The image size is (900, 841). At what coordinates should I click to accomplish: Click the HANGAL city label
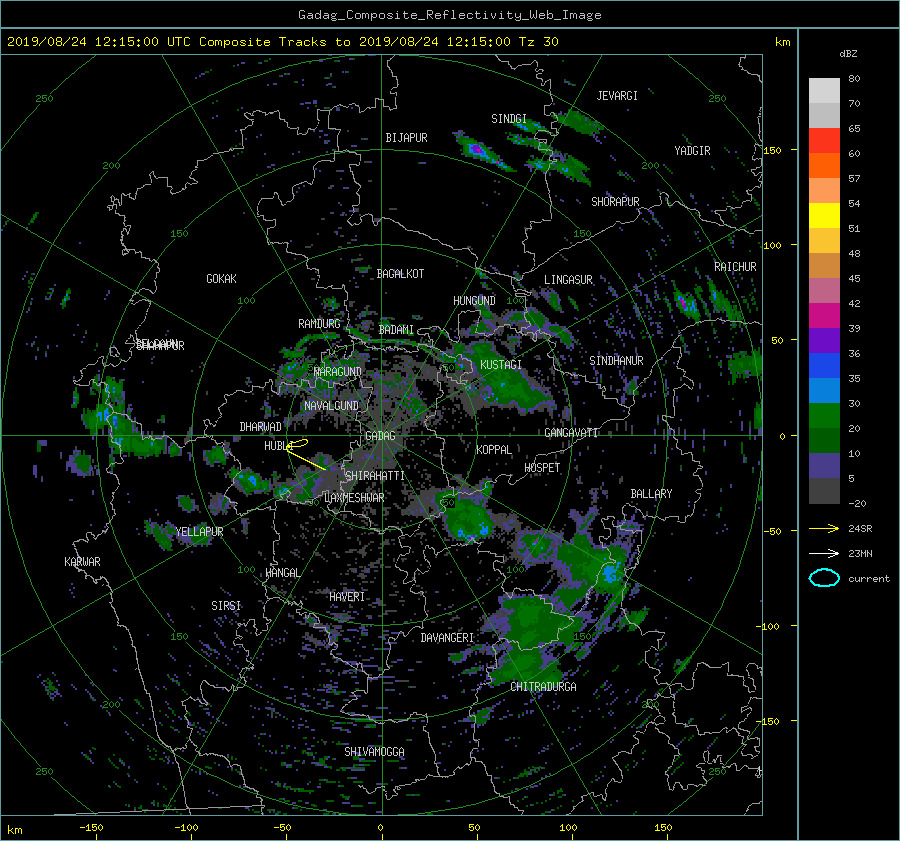click(283, 573)
